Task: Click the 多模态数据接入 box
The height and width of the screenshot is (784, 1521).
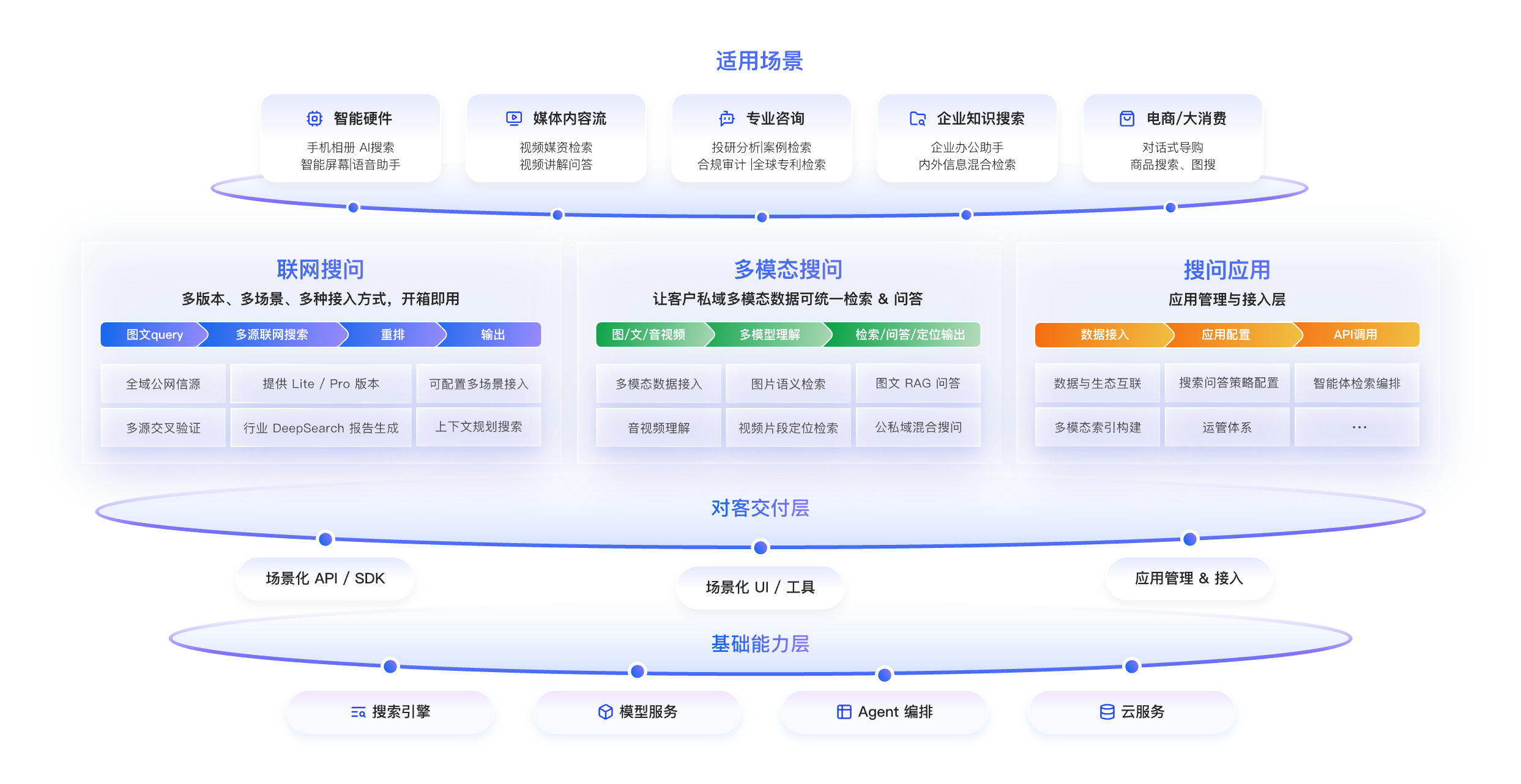Action: click(x=659, y=384)
